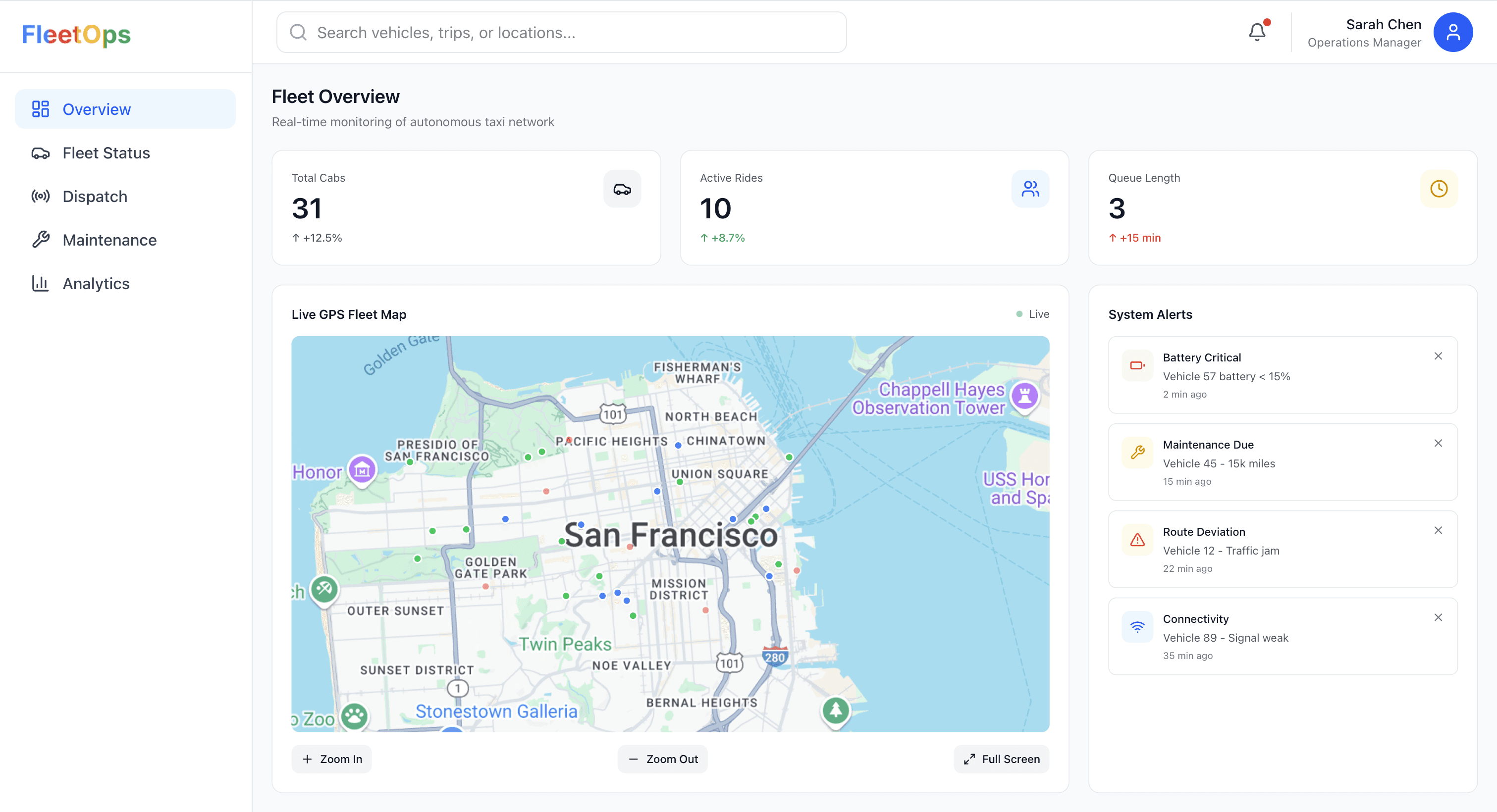
Task: Click the Maintenance wrench icon in sidebar
Action: click(40, 239)
